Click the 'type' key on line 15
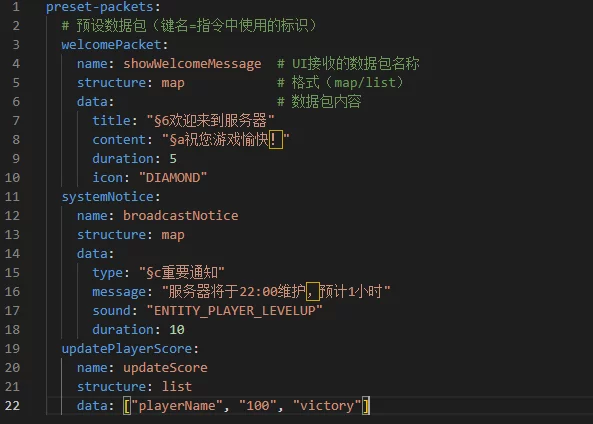The width and height of the screenshot is (593, 424). (x=108, y=272)
